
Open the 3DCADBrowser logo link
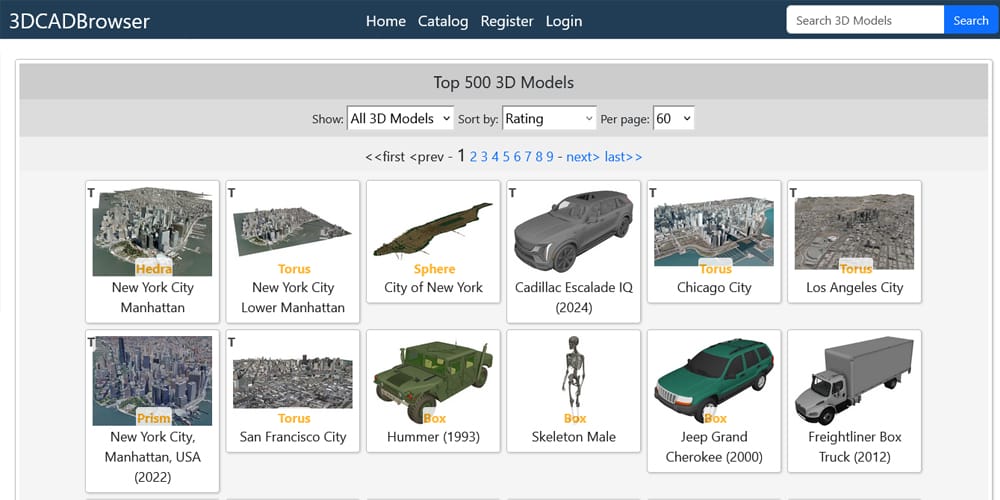point(79,21)
